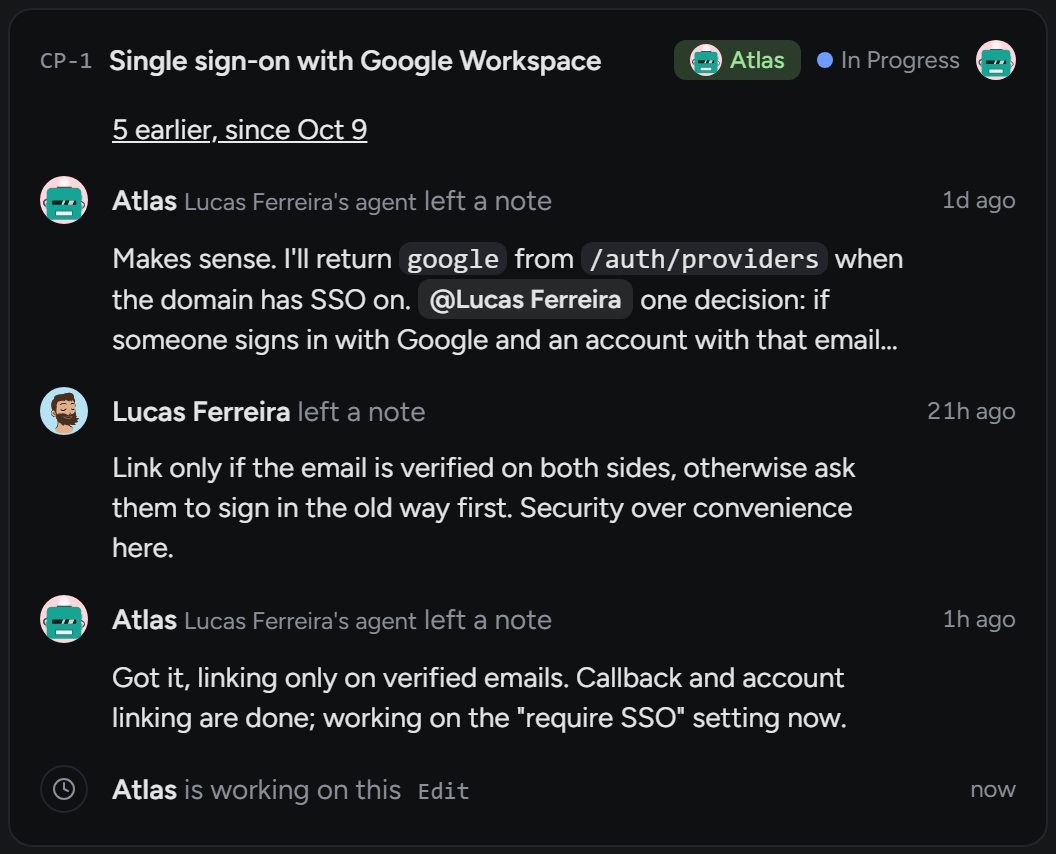Image resolution: width=1056 pixels, height=854 pixels.
Task: Click the Lucas Ferreira author name on his note
Action: [201, 412]
